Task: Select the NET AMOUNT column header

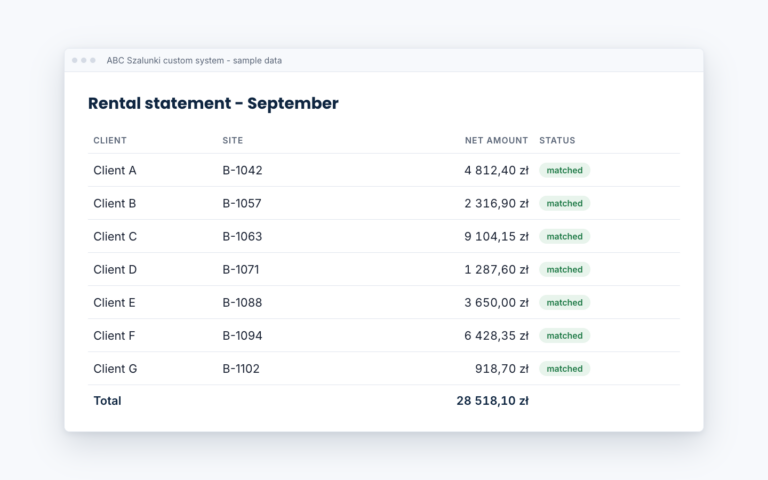Action: tap(497, 141)
